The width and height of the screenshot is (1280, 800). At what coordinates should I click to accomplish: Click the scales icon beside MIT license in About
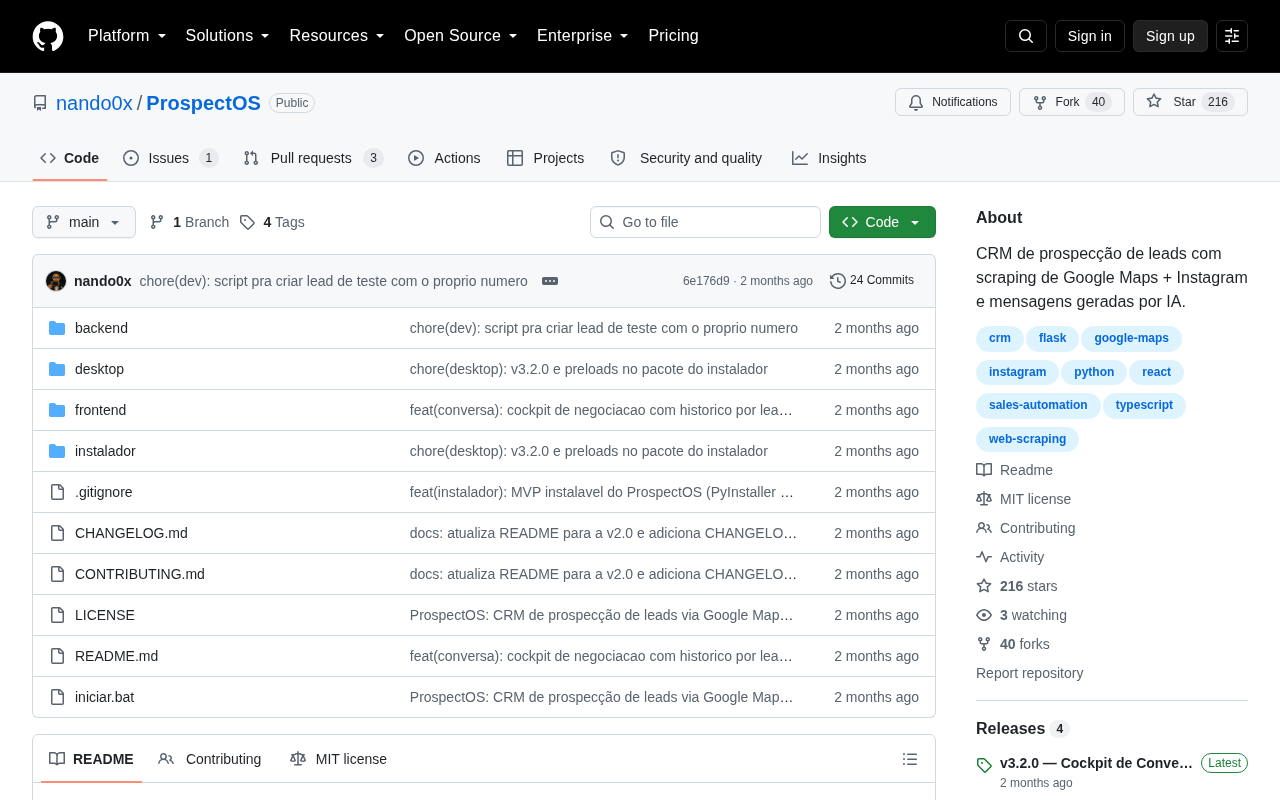coord(984,499)
